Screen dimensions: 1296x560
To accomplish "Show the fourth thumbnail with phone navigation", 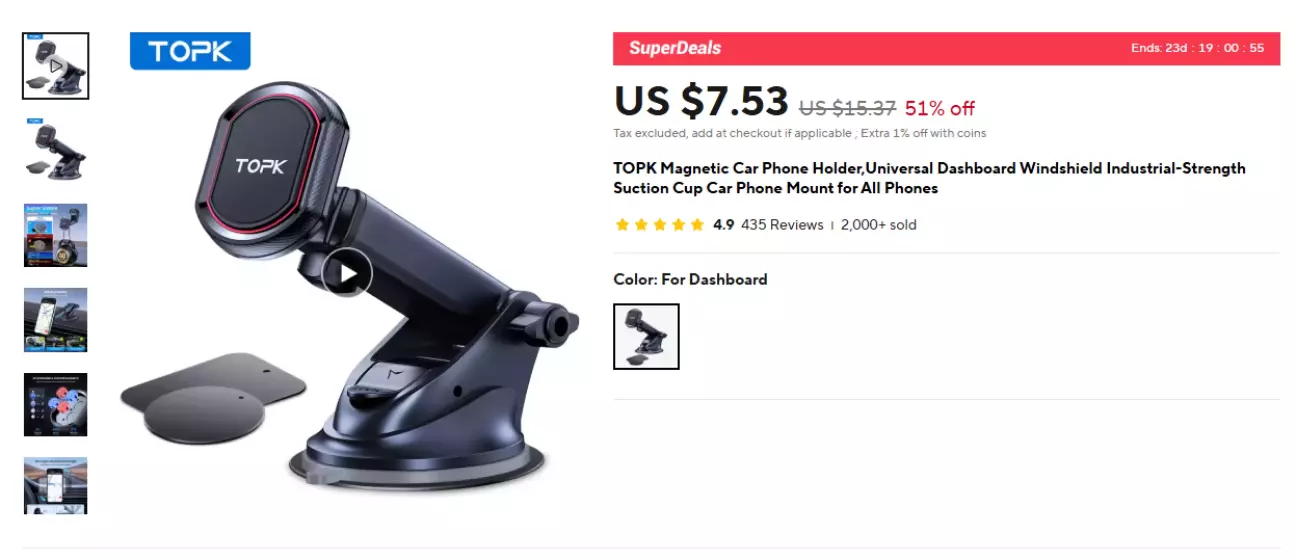I will tap(56, 320).
